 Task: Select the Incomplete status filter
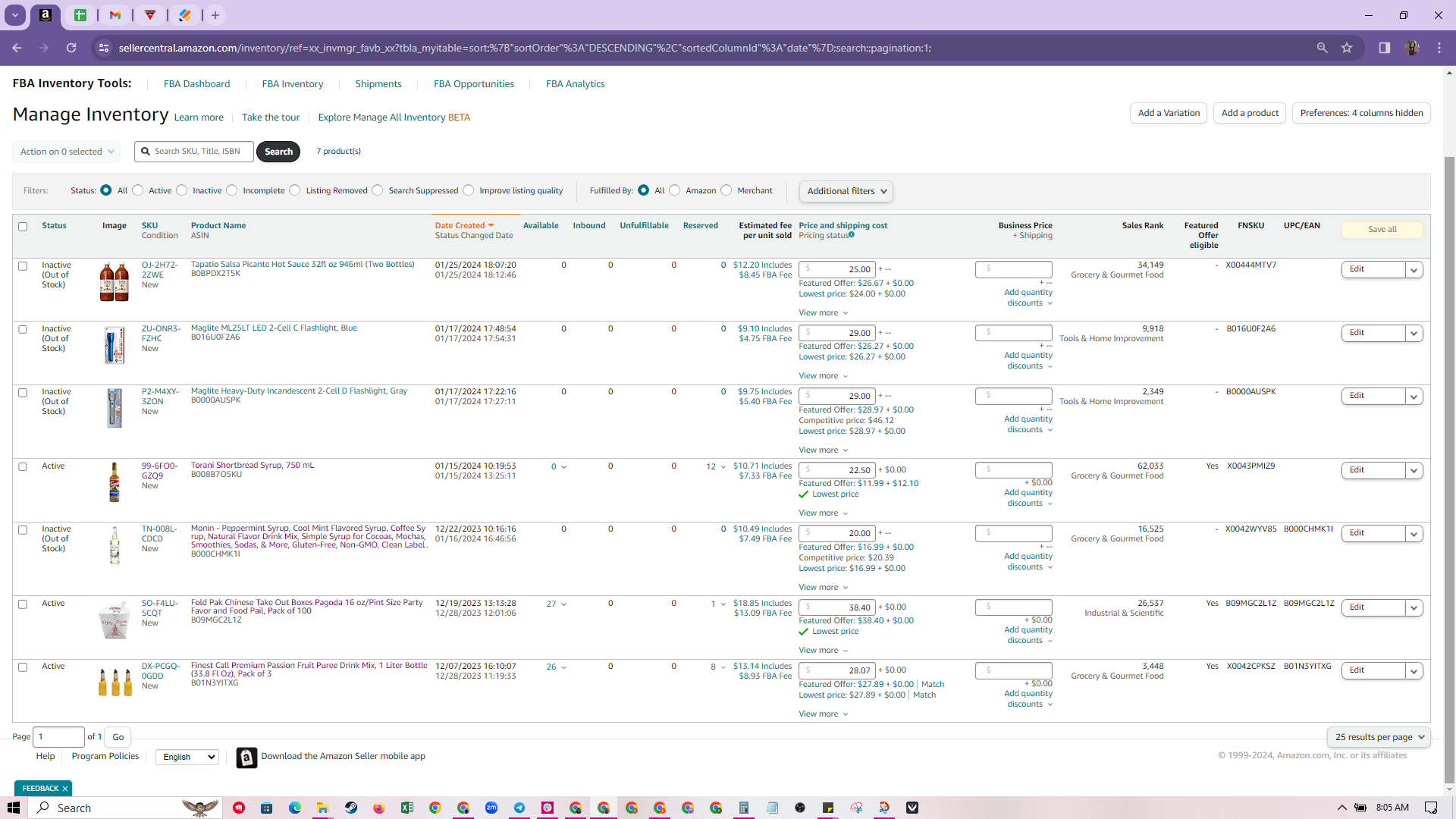click(x=232, y=190)
